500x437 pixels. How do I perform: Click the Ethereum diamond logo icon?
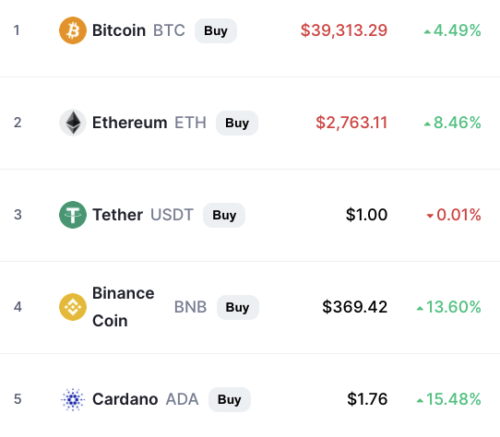click(x=73, y=123)
